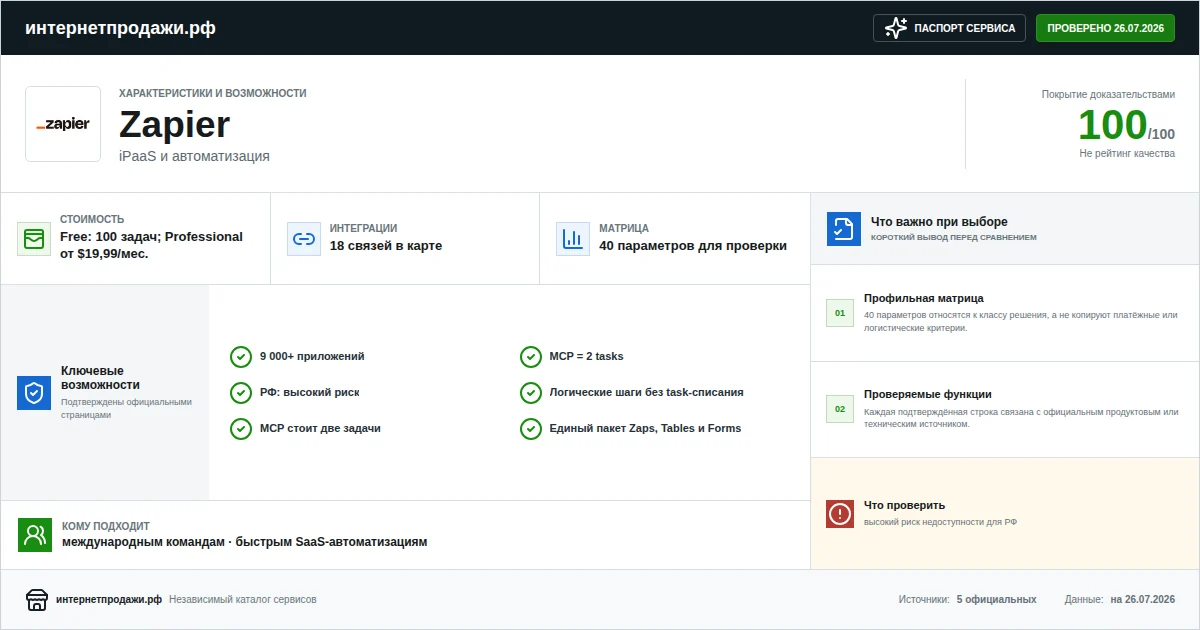
Task: Click the 9 000+ приложений feature text
Action: [x=312, y=356]
